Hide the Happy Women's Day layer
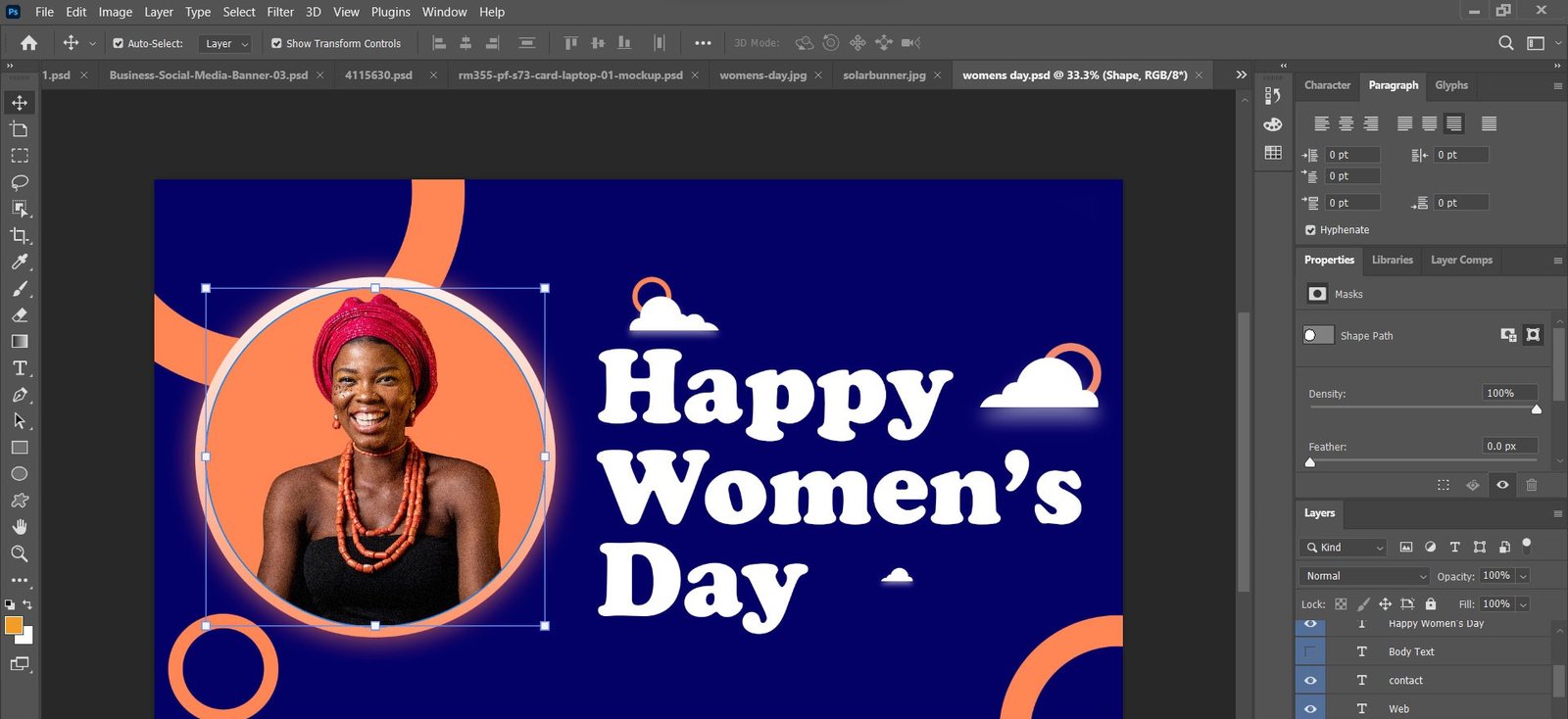 pyautogui.click(x=1310, y=624)
